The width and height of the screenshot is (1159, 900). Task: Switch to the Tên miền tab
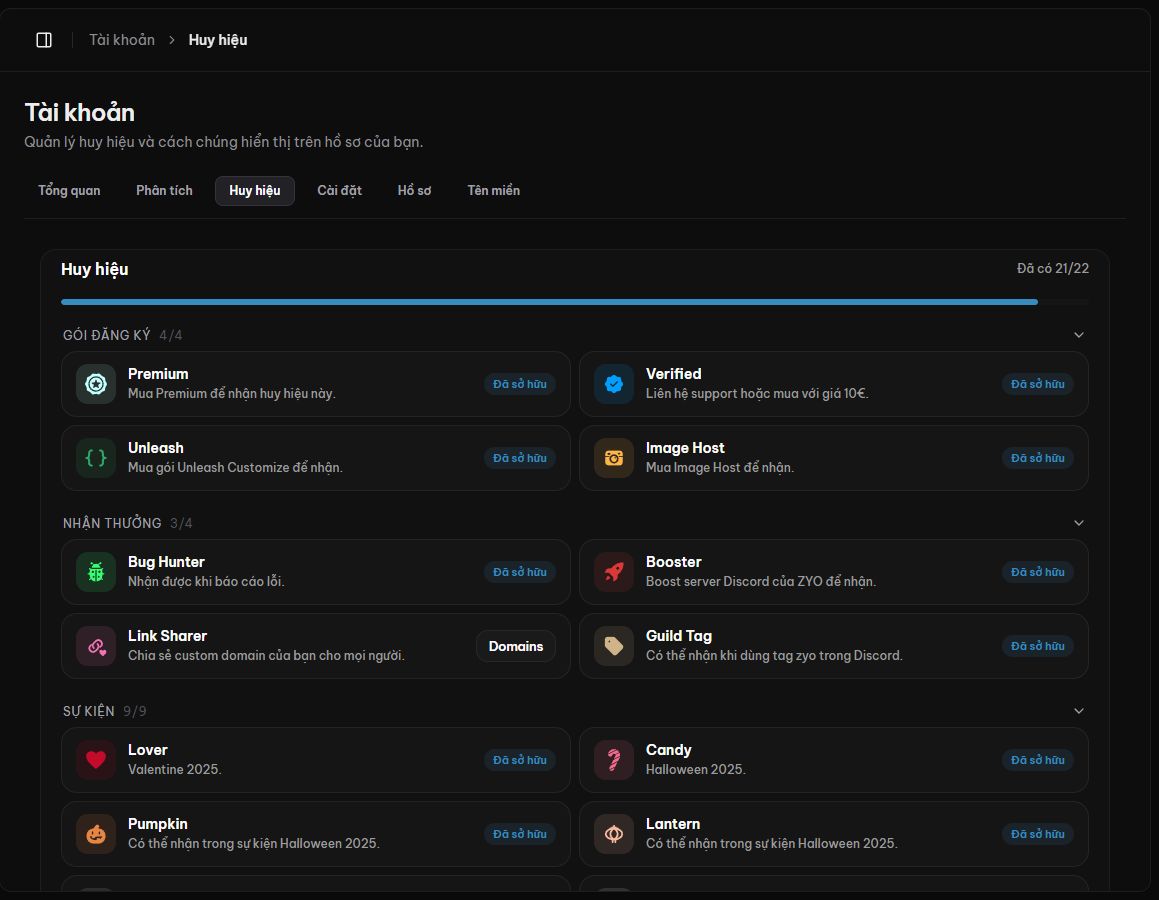[x=494, y=191]
